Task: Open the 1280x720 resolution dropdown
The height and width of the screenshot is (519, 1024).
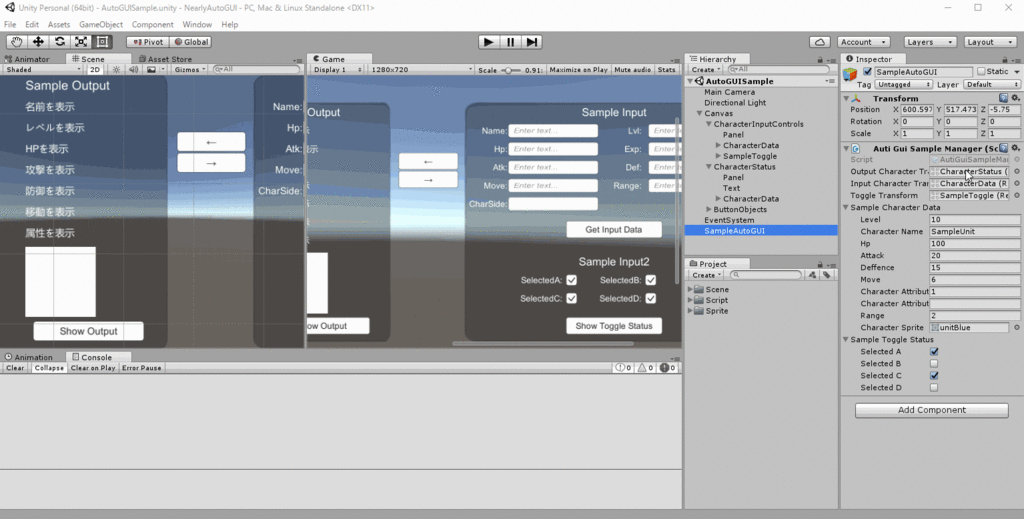Action: (x=421, y=69)
